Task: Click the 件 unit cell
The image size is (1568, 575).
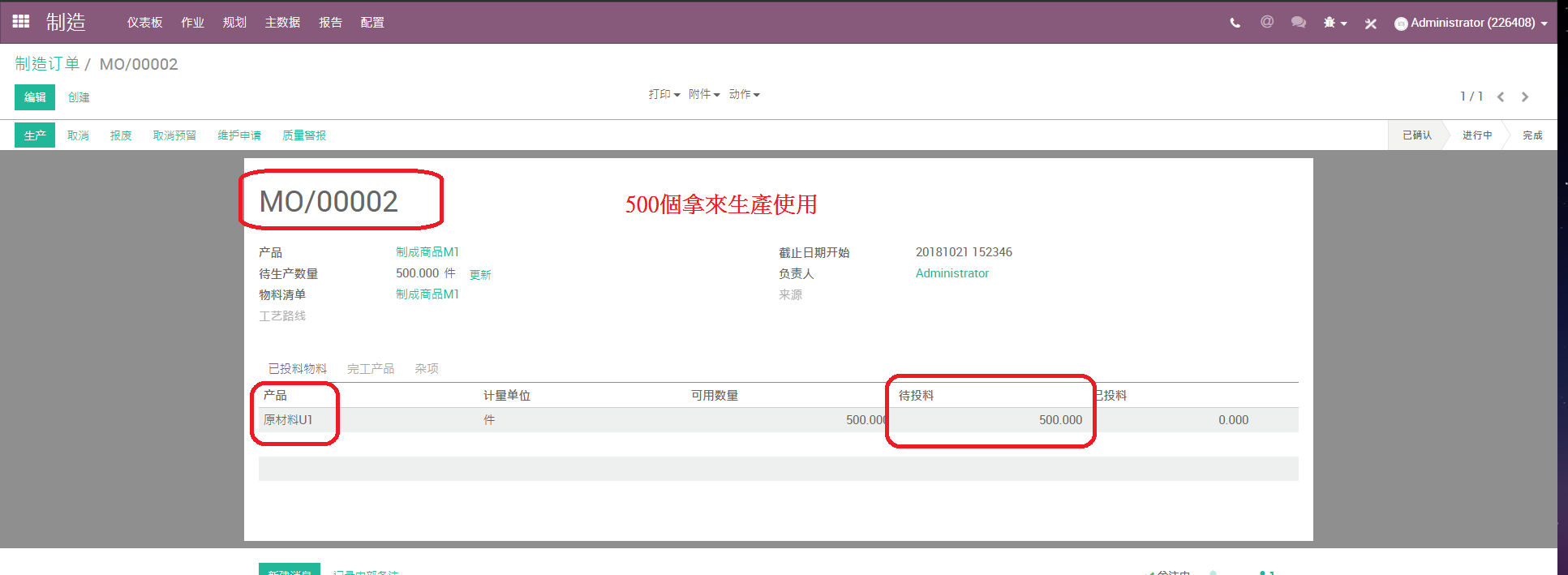Action: coord(489,420)
